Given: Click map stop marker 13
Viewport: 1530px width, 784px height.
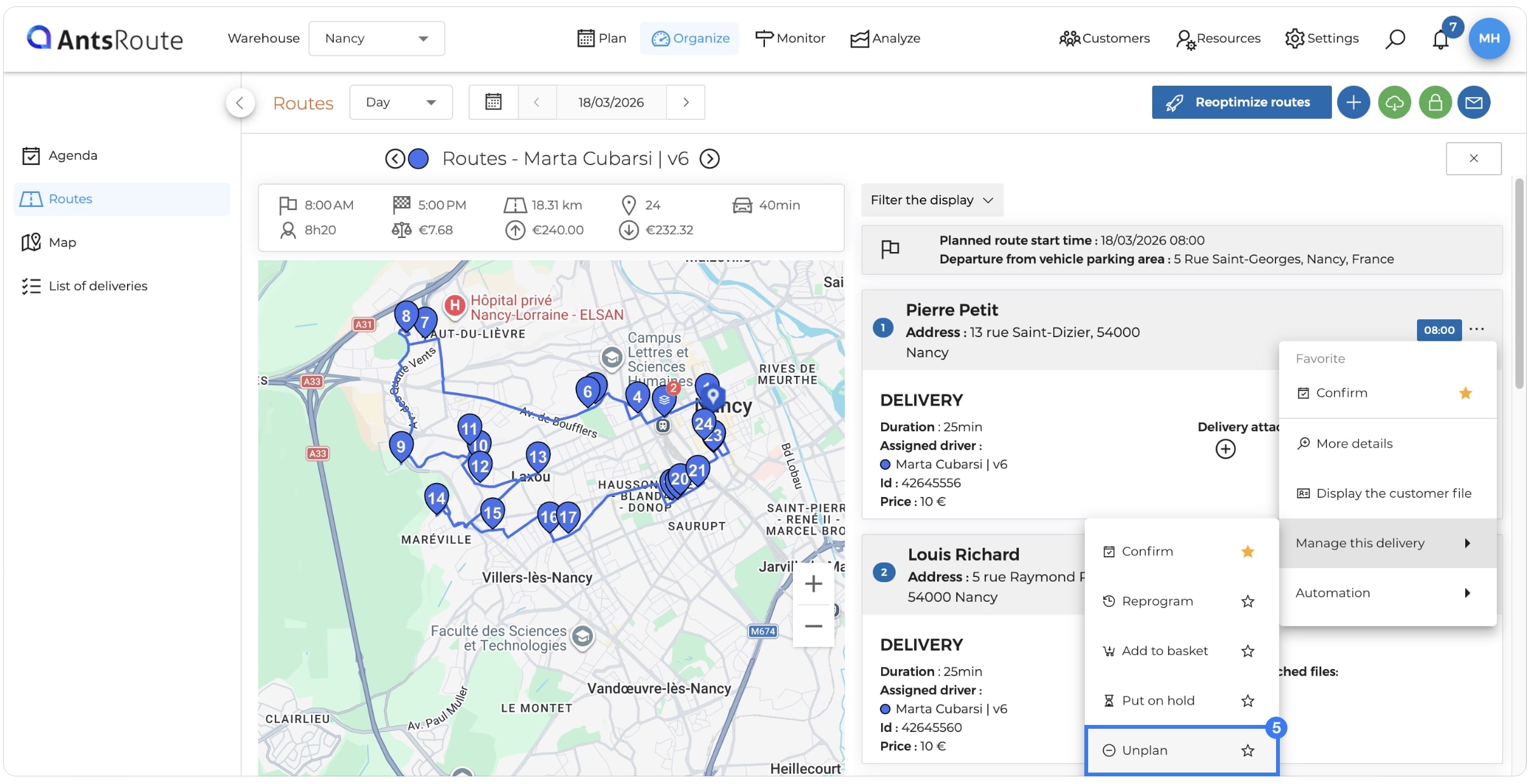Looking at the screenshot, I should click(x=538, y=456).
